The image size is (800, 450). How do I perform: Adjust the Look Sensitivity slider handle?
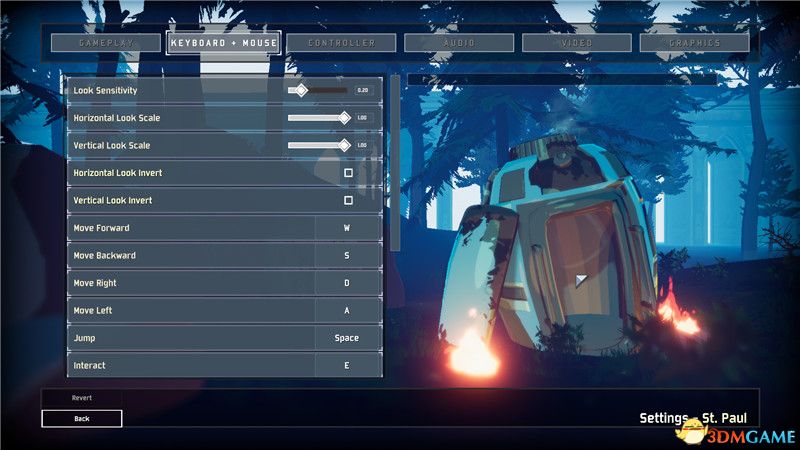coord(302,90)
